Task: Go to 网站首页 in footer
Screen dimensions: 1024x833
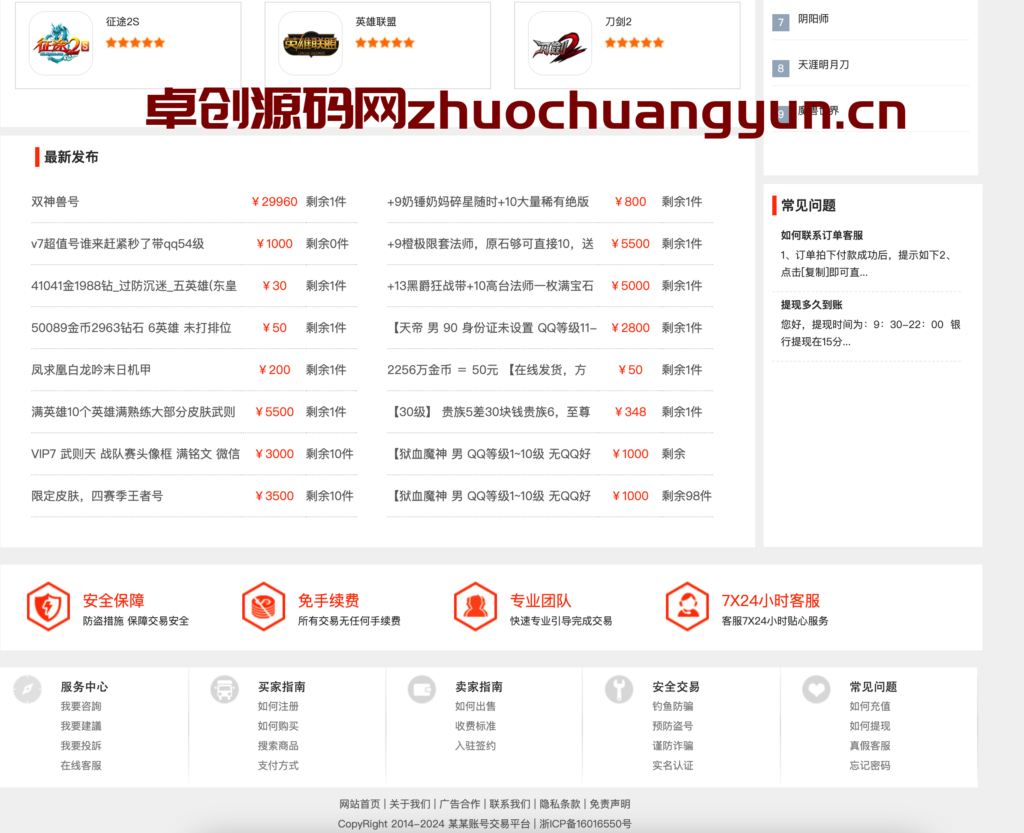Action: click(x=360, y=804)
